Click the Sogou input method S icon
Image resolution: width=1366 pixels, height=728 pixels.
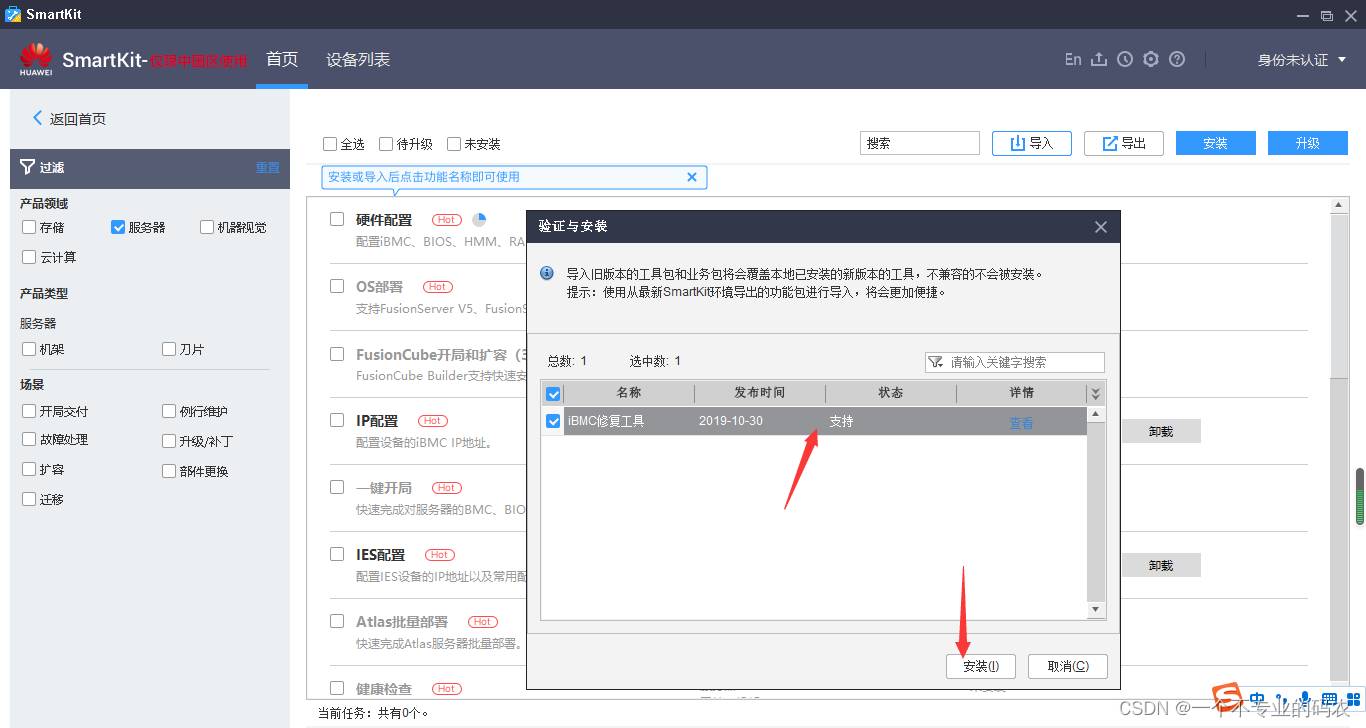[x=1227, y=696]
